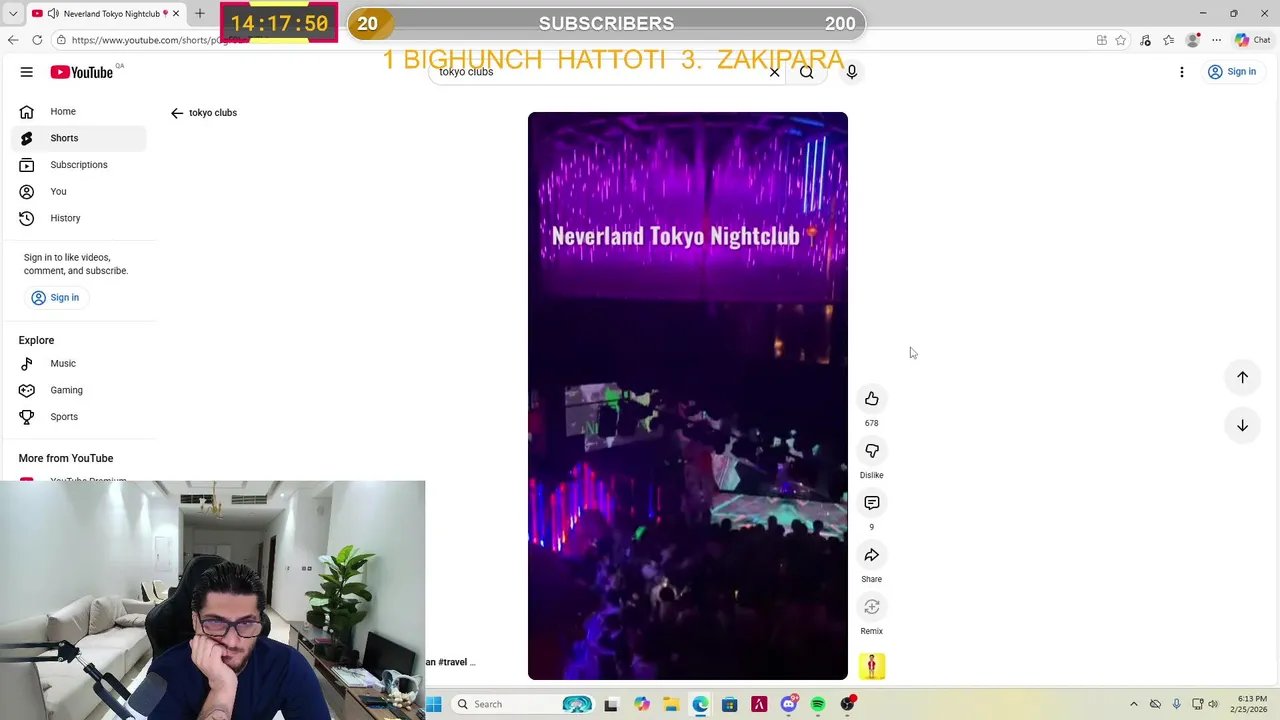Open a new browser tab

(199, 13)
